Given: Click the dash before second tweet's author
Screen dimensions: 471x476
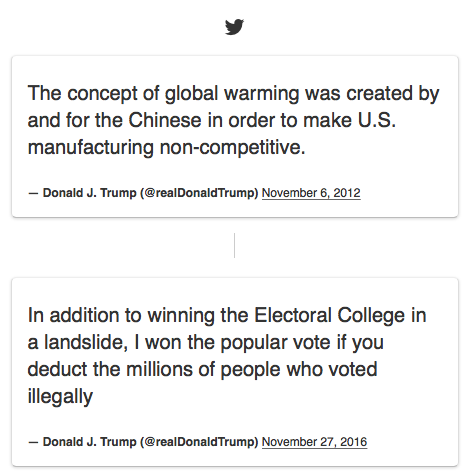Looking at the screenshot, I should pyautogui.click(x=33, y=442).
